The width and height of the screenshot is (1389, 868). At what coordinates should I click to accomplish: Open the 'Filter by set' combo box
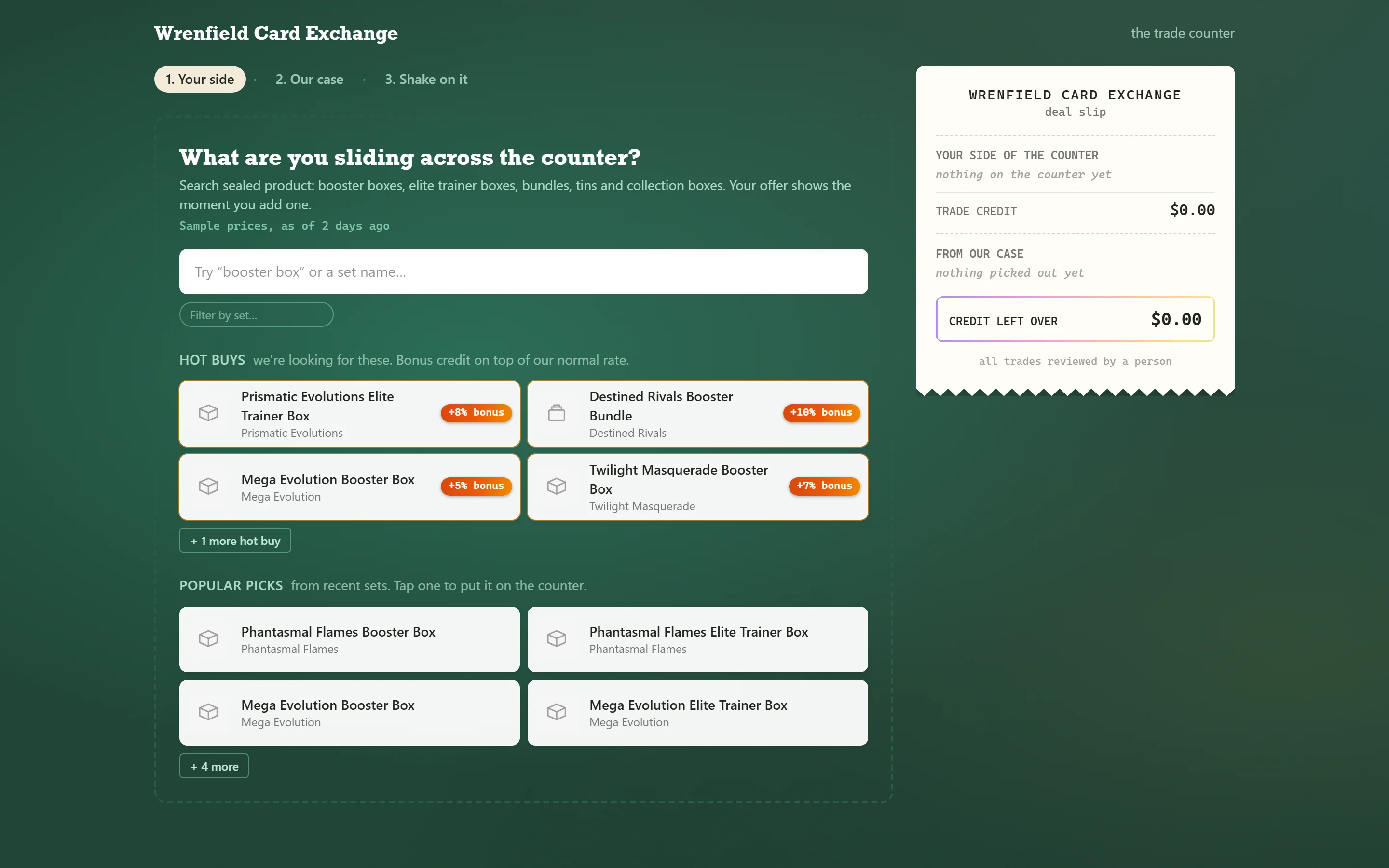point(257,314)
